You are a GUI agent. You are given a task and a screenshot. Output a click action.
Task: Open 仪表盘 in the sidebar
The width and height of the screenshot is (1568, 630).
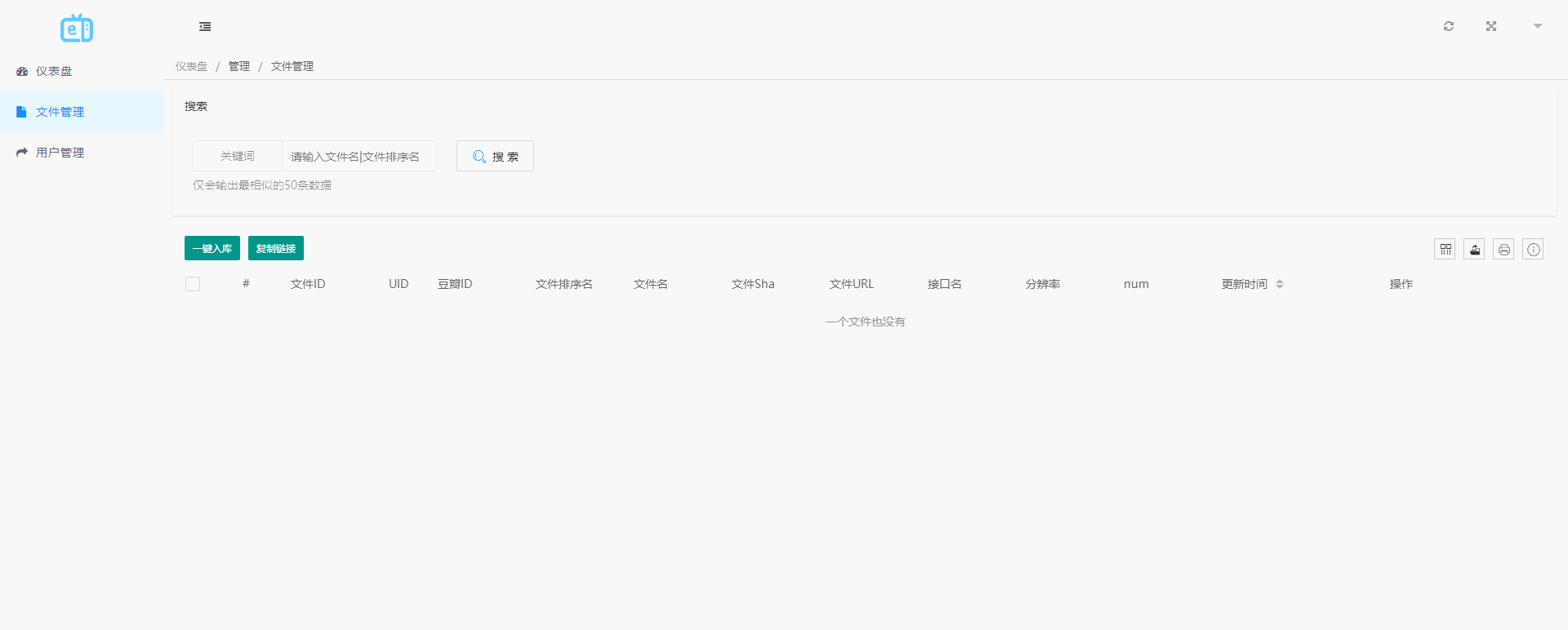54,71
